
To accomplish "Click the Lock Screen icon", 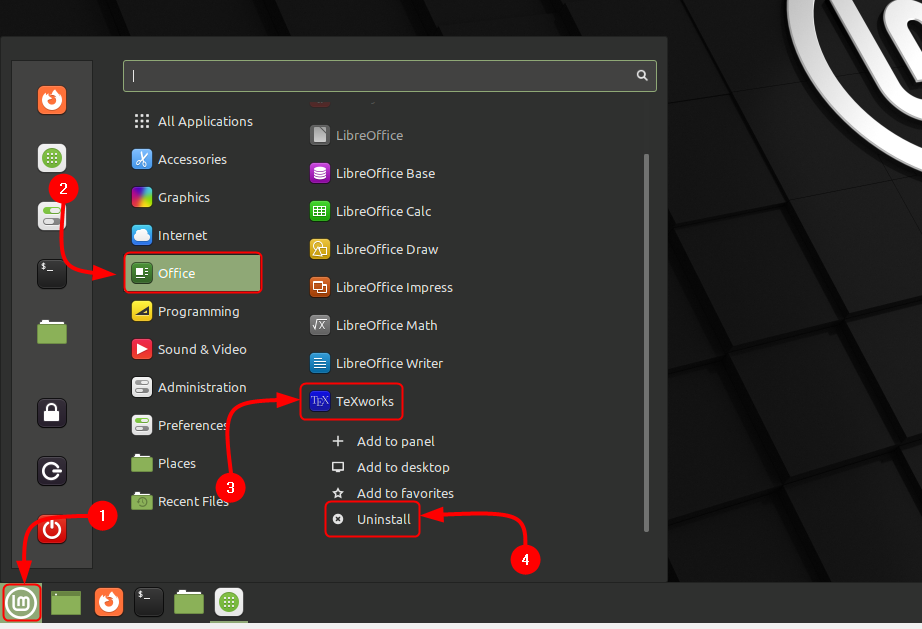I will [x=52, y=413].
